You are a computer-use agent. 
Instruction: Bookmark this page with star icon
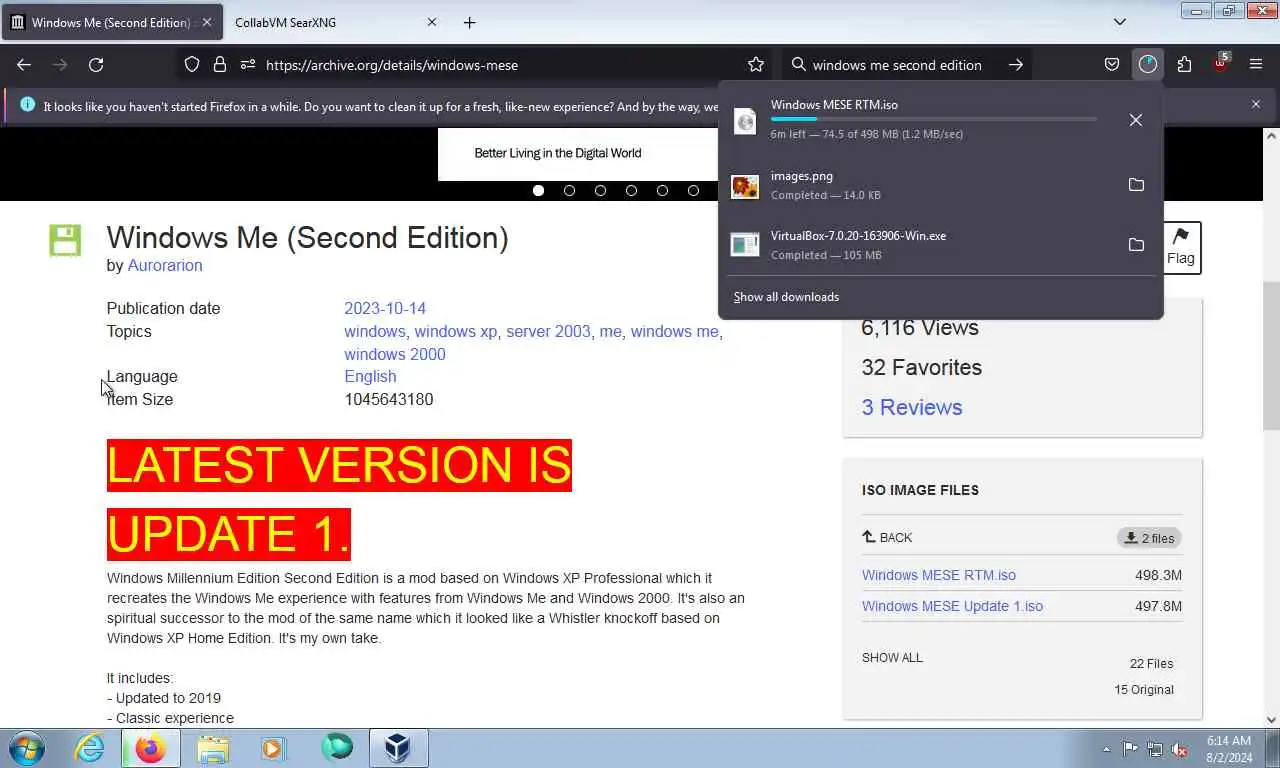click(x=756, y=65)
